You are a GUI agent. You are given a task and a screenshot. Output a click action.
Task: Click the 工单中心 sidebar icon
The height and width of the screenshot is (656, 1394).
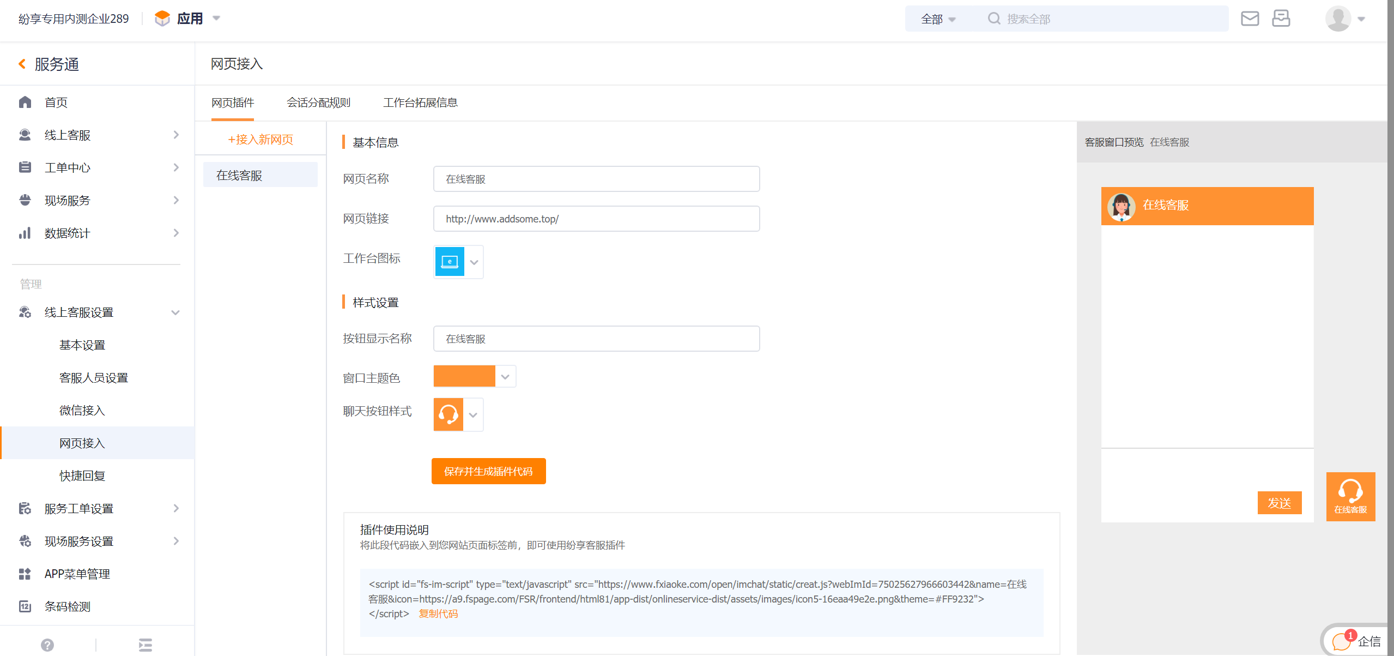[25, 168]
